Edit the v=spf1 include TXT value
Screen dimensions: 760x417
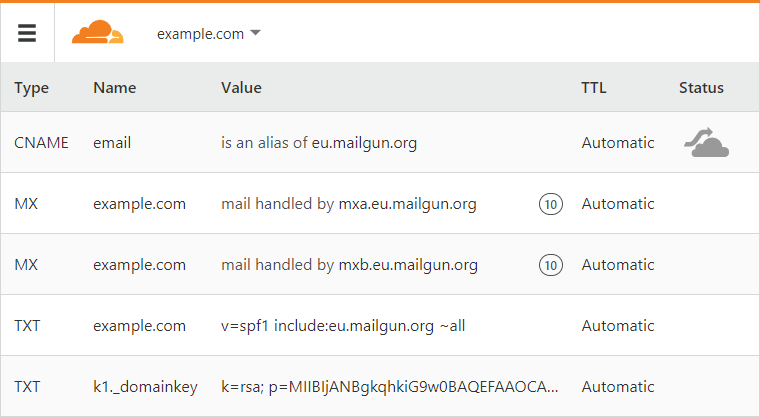[343, 326]
